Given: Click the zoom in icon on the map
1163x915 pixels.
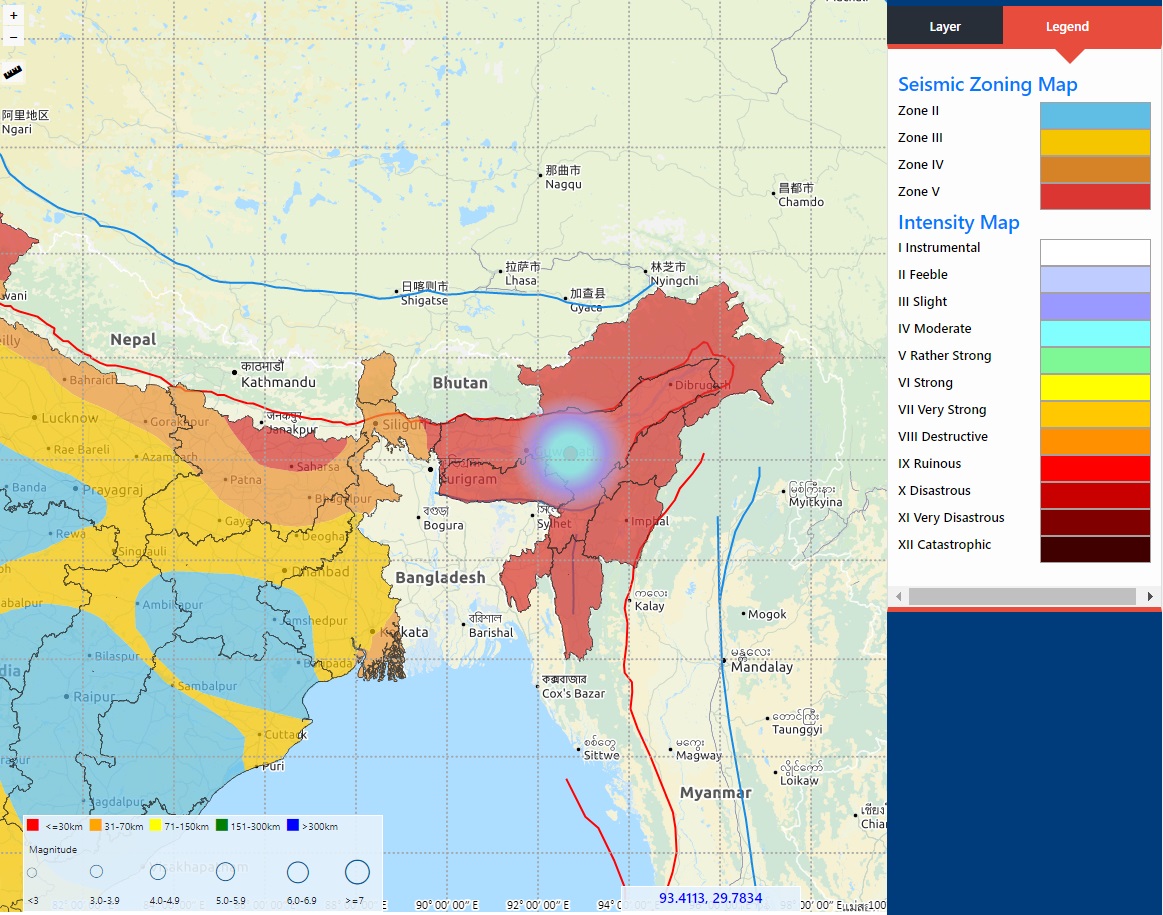Looking at the screenshot, I should (13, 15).
